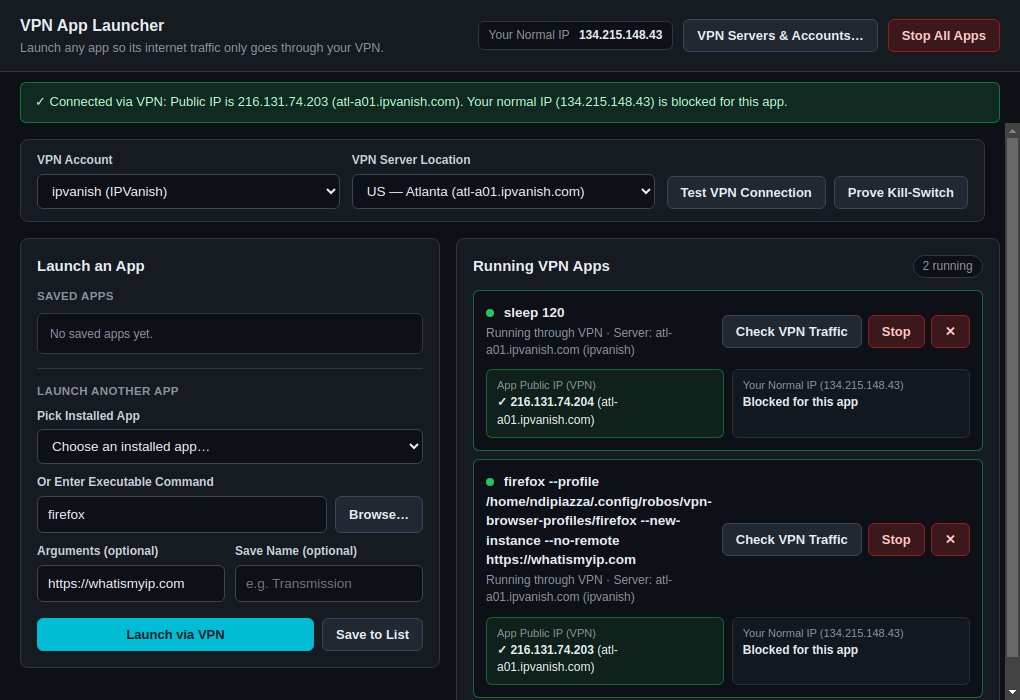The image size is (1020, 700).
Task: Open the VPN Account dropdown
Action: click(x=188, y=191)
